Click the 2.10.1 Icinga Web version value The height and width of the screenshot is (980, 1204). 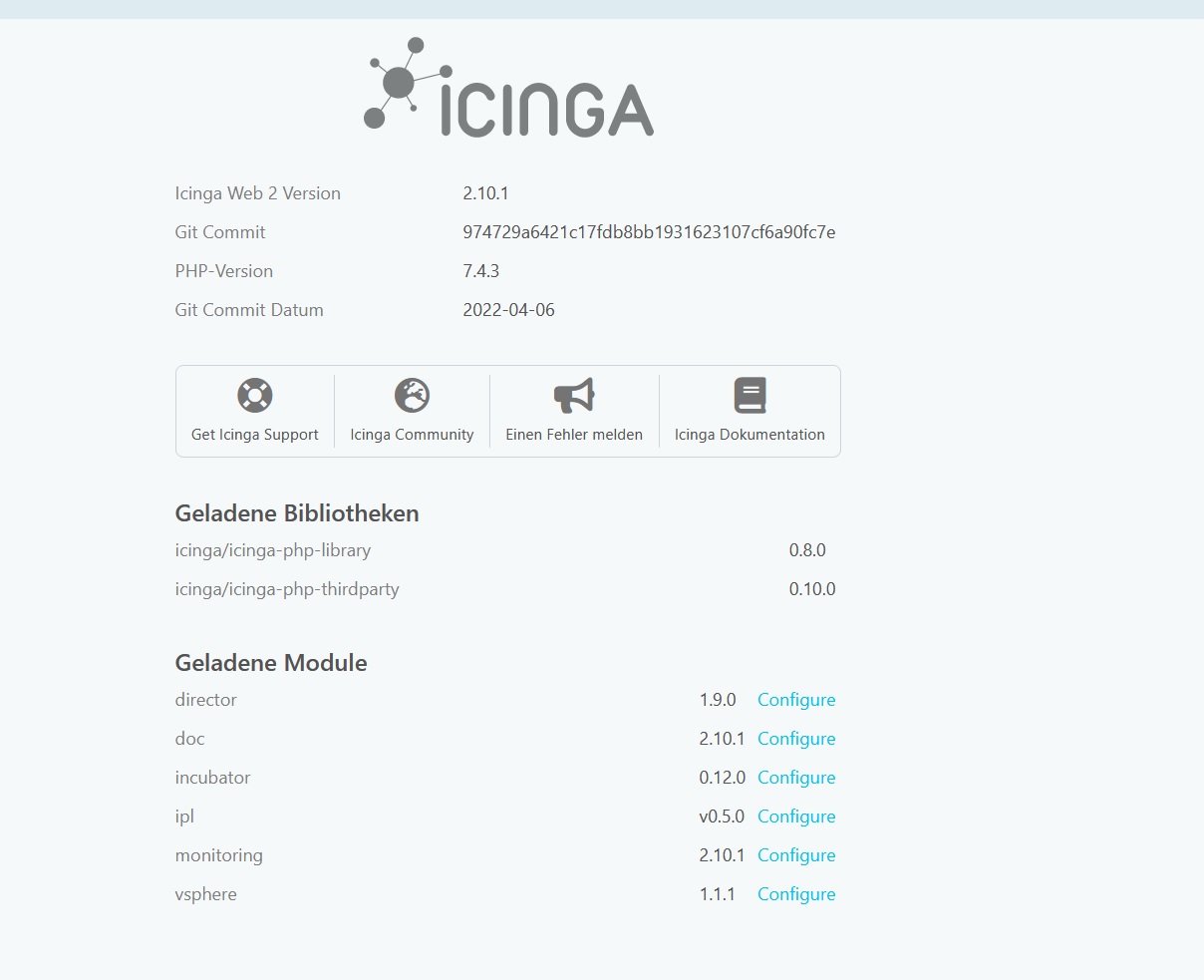pyautogui.click(x=486, y=193)
